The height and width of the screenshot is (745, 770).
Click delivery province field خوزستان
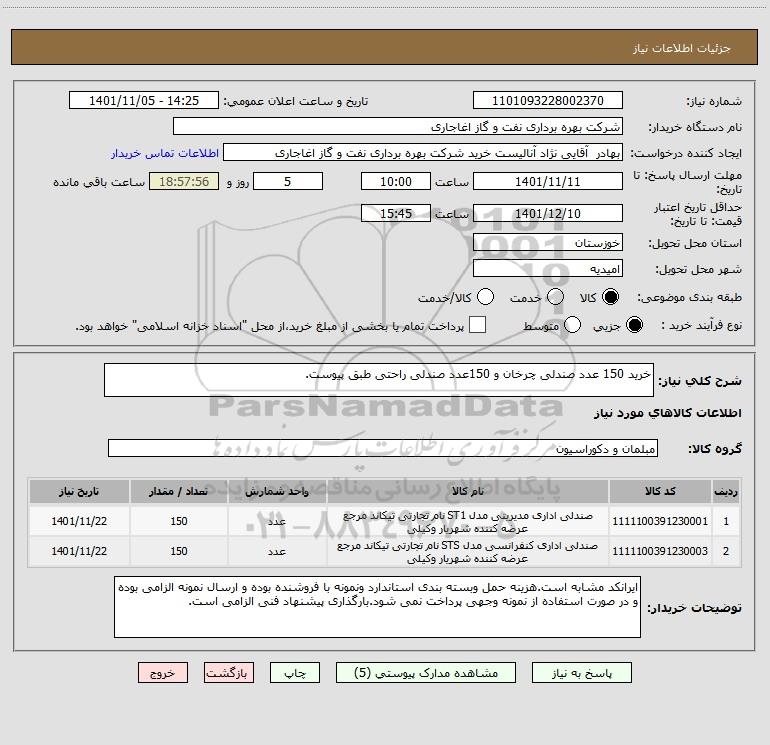[548, 242]
